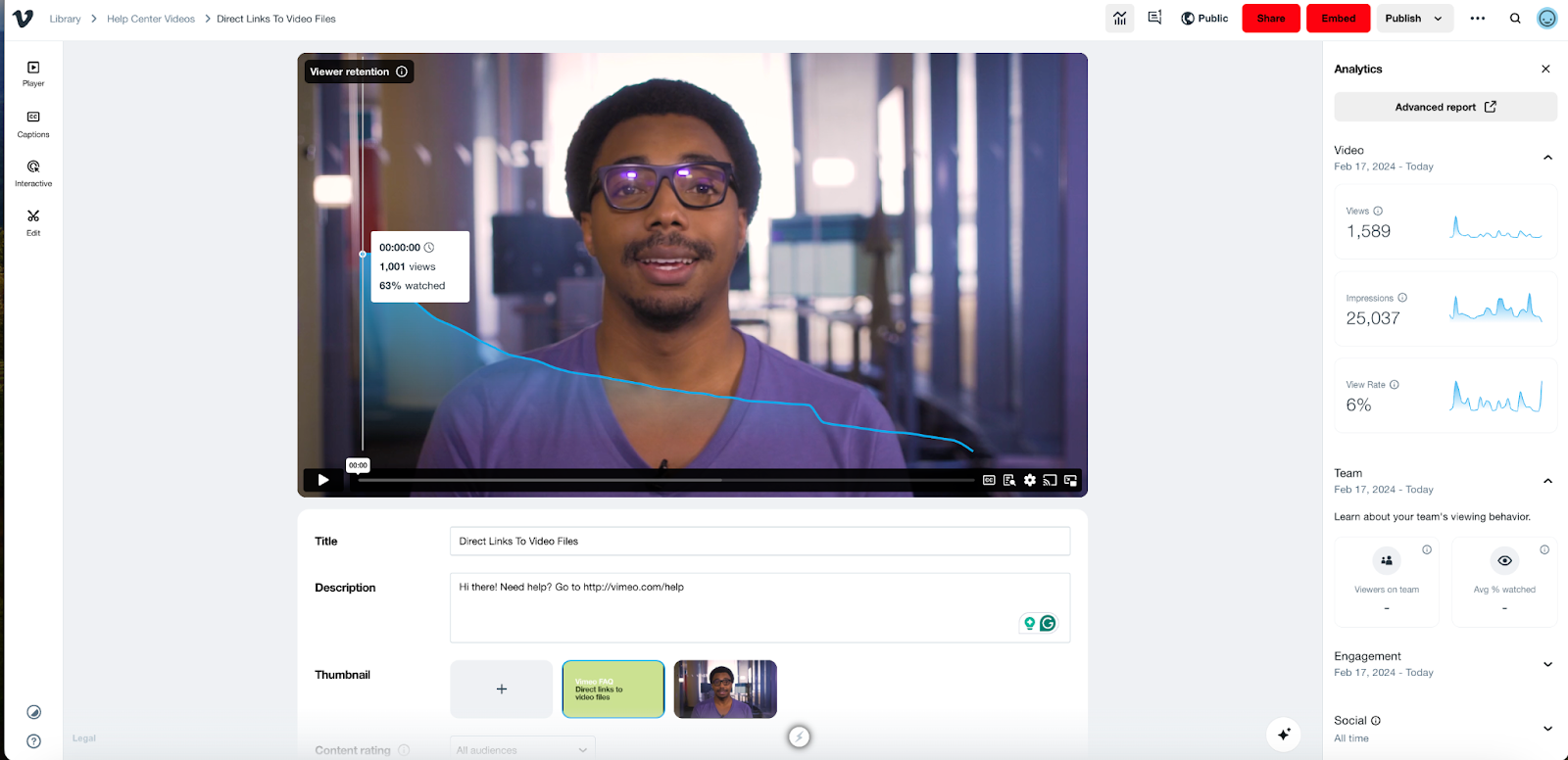
Task: Click the analytics chart icon in header
Action: coord(1119,19)
